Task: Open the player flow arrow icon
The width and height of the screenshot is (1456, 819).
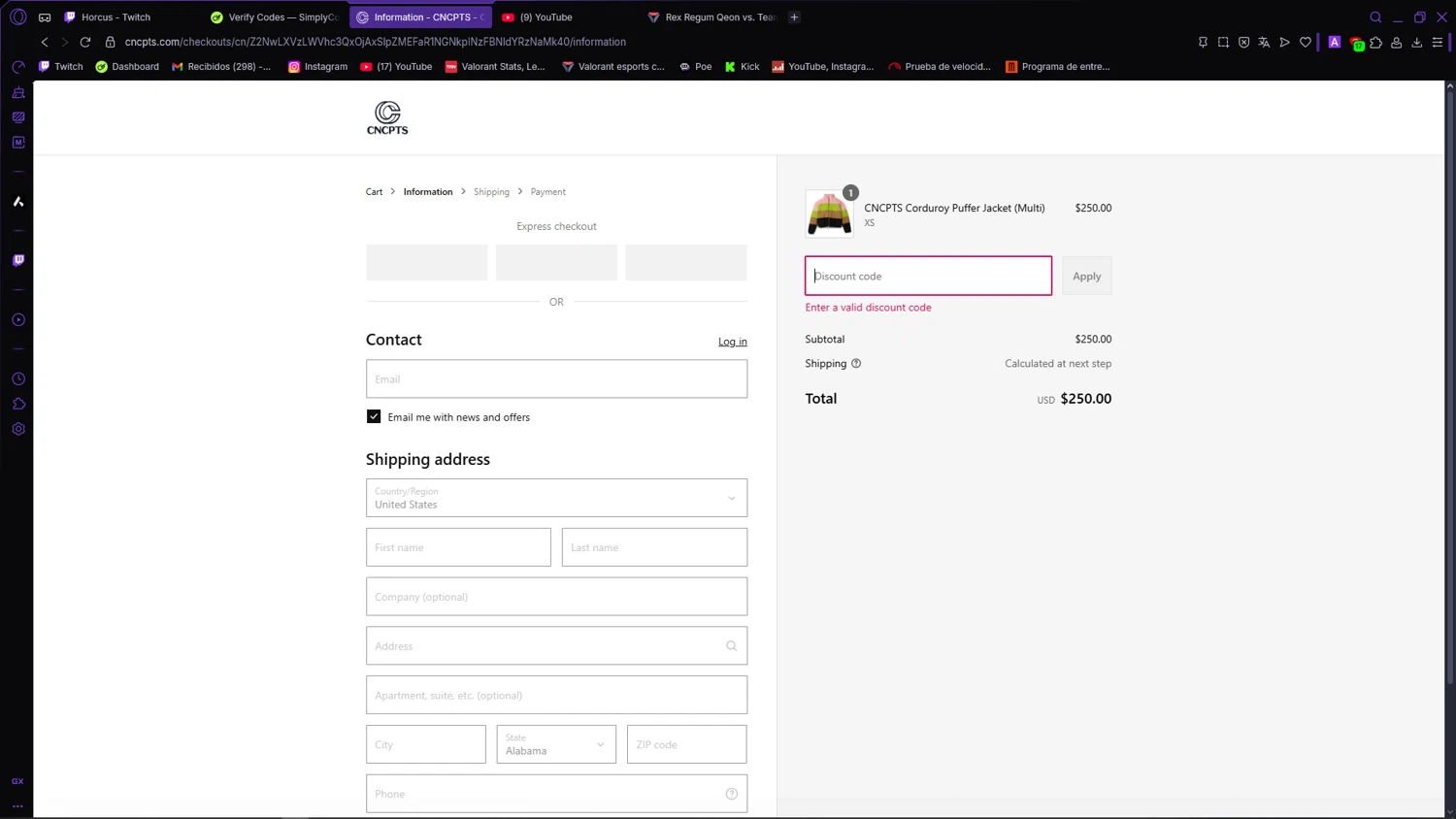Action: click(1284, 42)
